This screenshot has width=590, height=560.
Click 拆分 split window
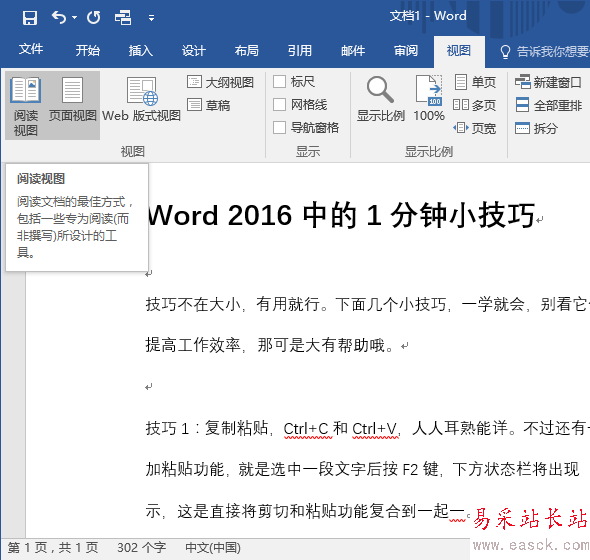coord(537,128)
